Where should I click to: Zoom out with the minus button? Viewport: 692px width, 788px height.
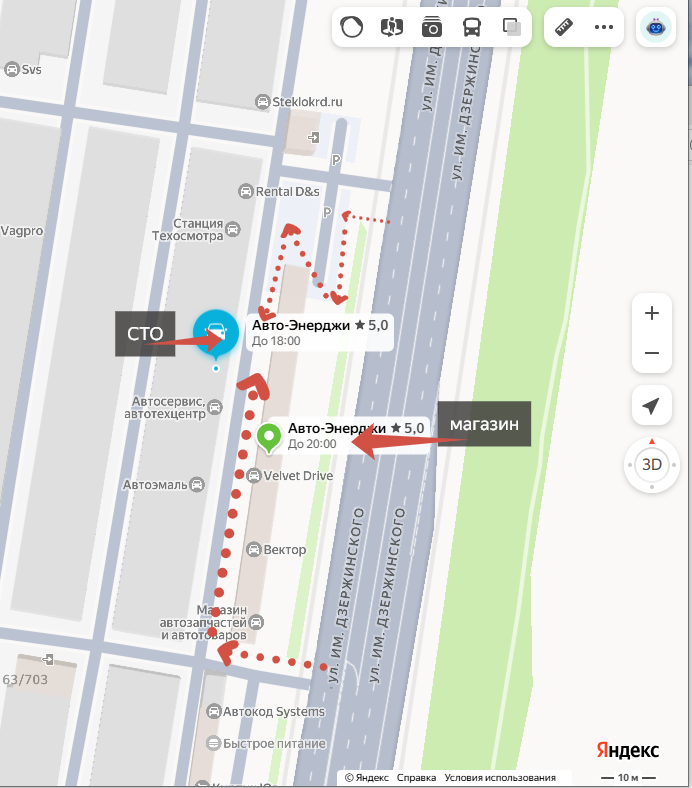pyautogui.click(x=652, y=353)
